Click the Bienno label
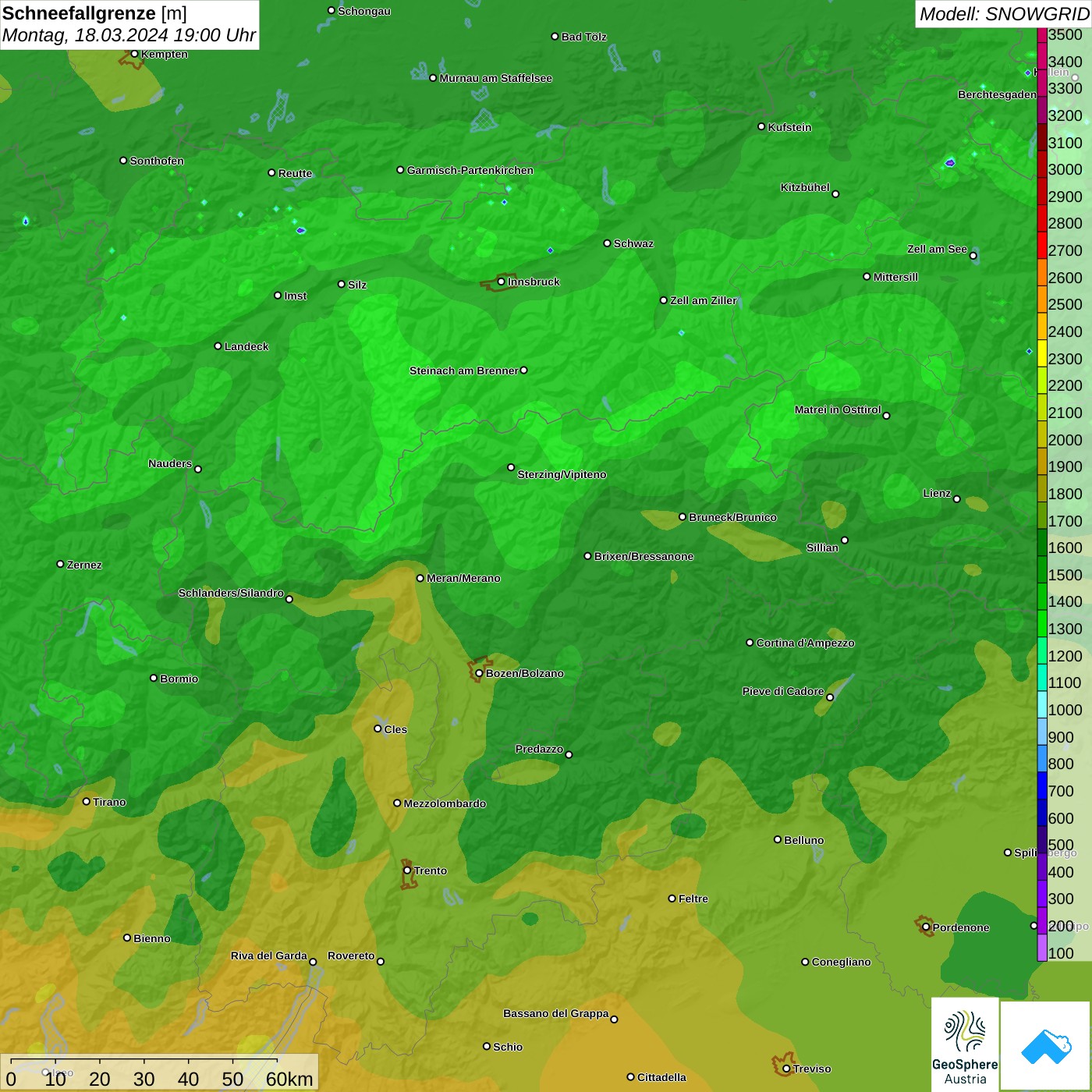Screen dimensions: 1092x1092 pos(151,938)
